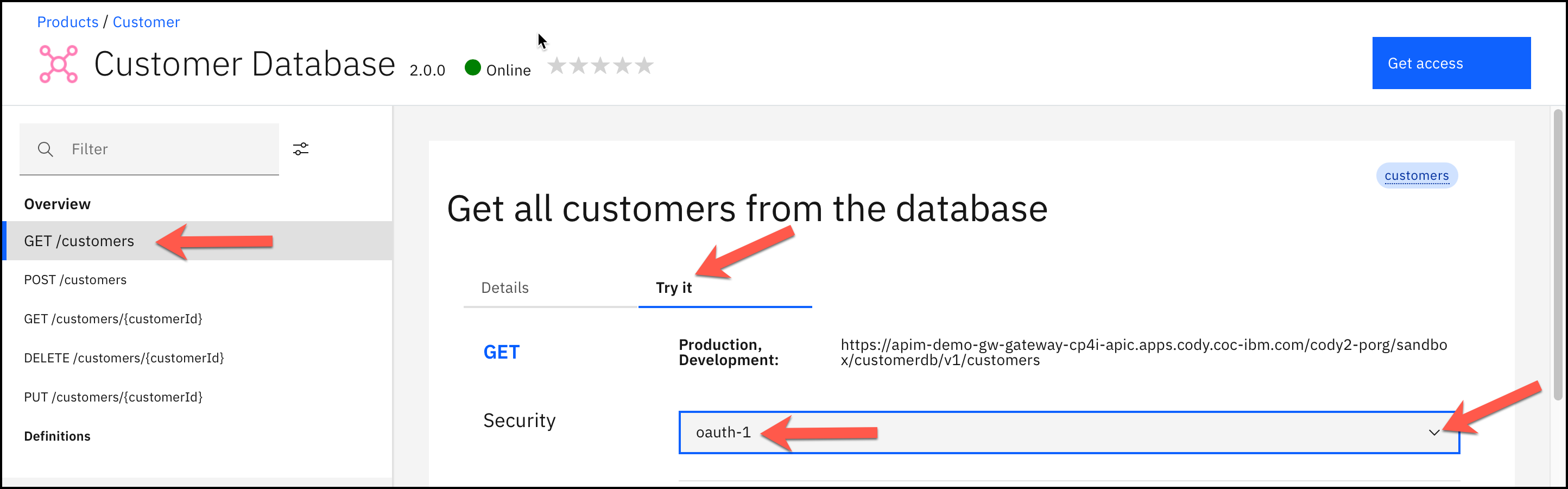
Task: Select the Try it tab
Action: pyautogui.click(x=673, y=287)
